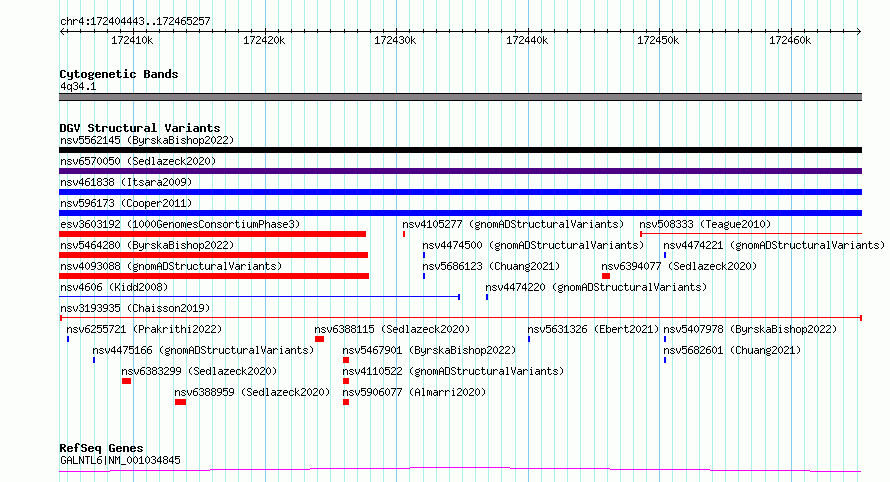Click the purple nsv6570050 variant bar
Image resolution: width=890 pixels, height=482 pixels.
(460, 171)
